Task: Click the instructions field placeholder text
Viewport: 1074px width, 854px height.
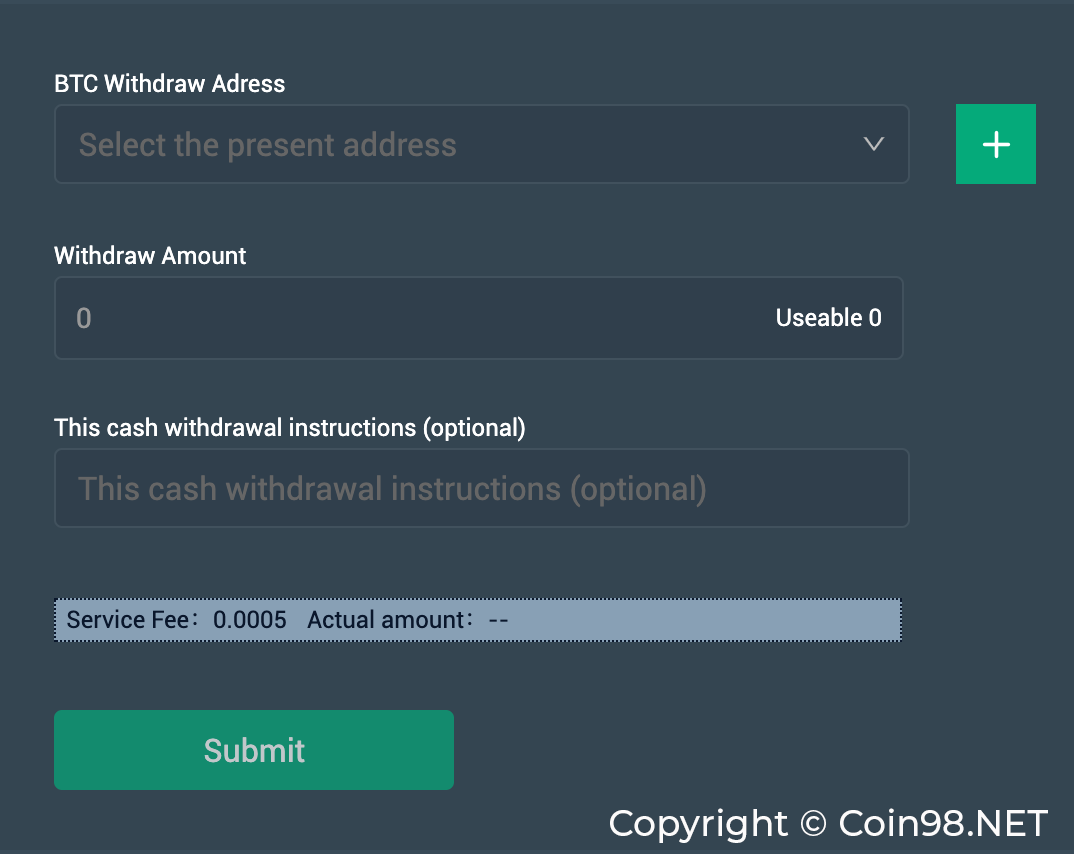Action: [x=392, y=489]
